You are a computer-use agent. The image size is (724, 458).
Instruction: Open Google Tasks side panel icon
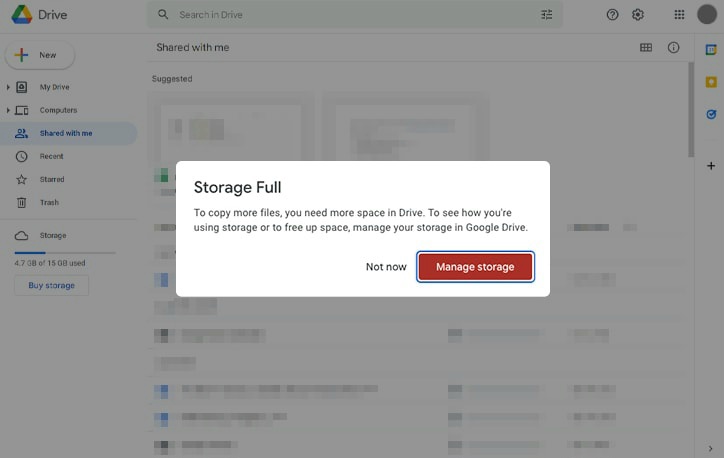711,115
